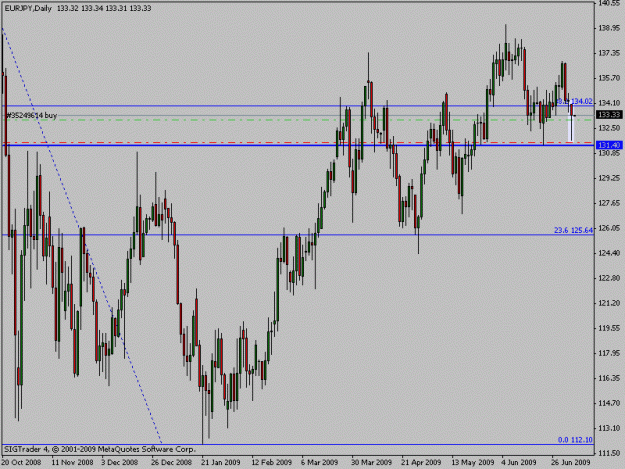Click the 21 Apr 2009 date label
625x469 pixels.
click(x=421, y=462)
